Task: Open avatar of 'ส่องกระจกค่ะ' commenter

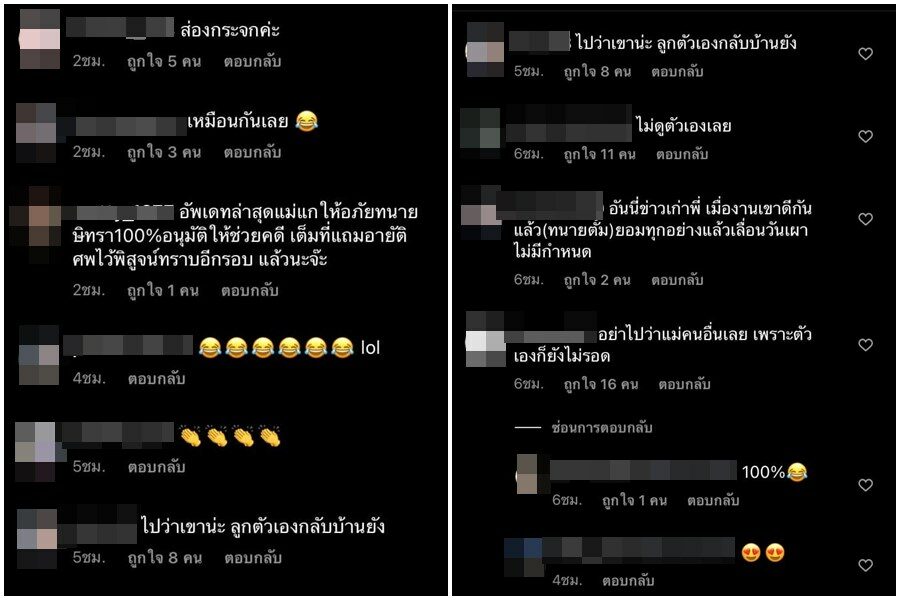Action: click(x=40, y=39)
